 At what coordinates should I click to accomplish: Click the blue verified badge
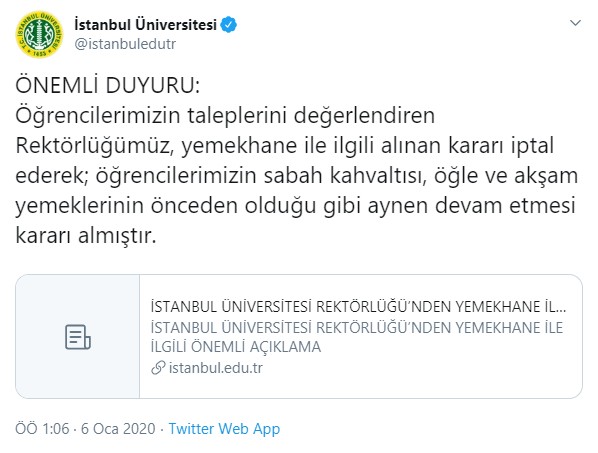pyautogui.click(x=228, y=25)
